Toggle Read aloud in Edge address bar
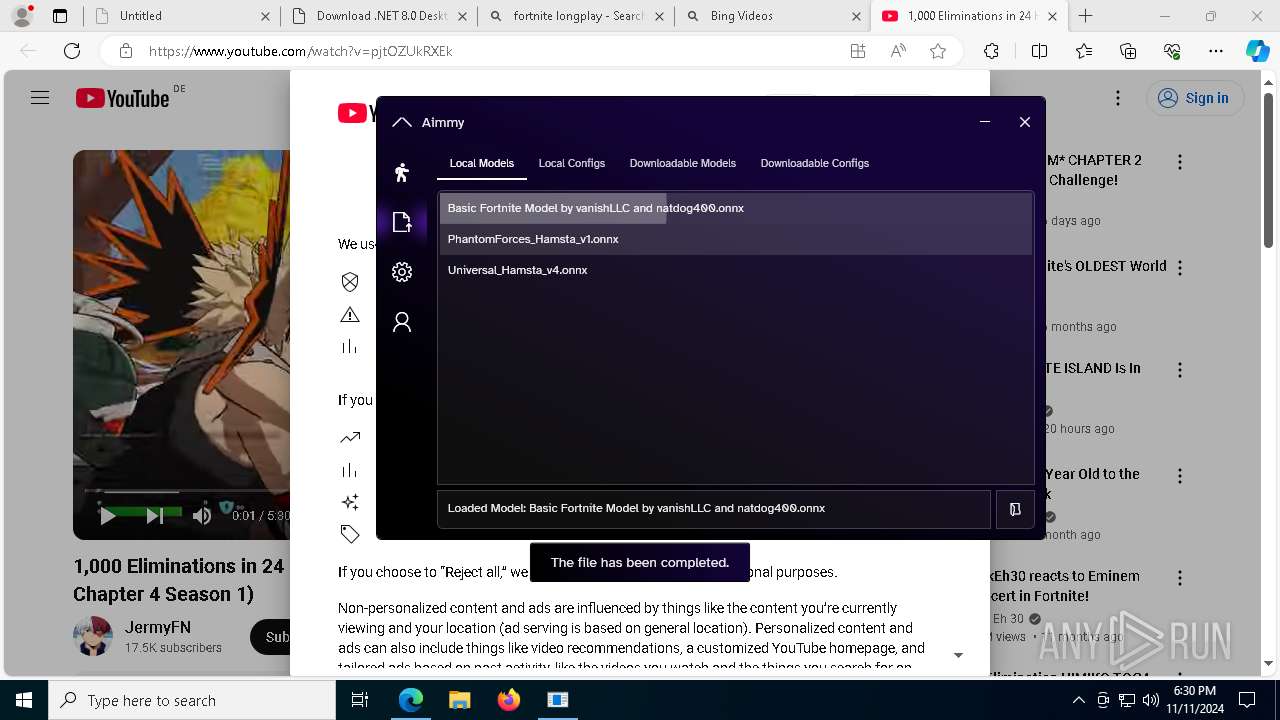This screenshot has height=720, width=1280. 898,51
